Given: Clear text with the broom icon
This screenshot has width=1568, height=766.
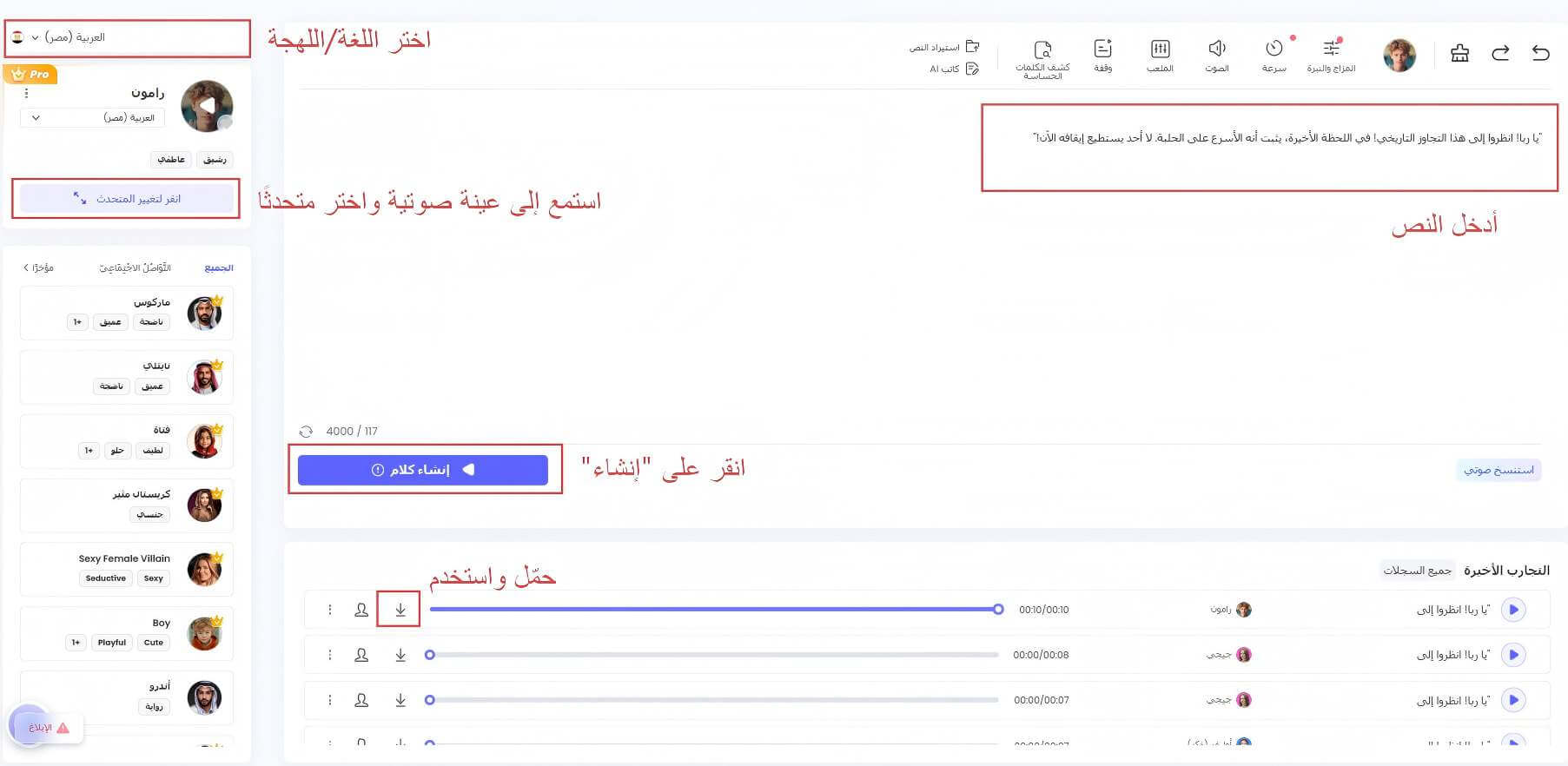Looking at the screenshot, I should pos(1459,53).
